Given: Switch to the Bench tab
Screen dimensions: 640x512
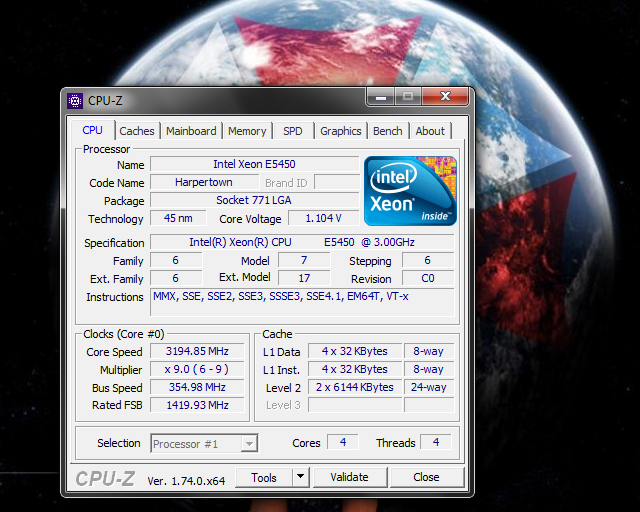Looking at the screenshot, I should tap(388, 131).
